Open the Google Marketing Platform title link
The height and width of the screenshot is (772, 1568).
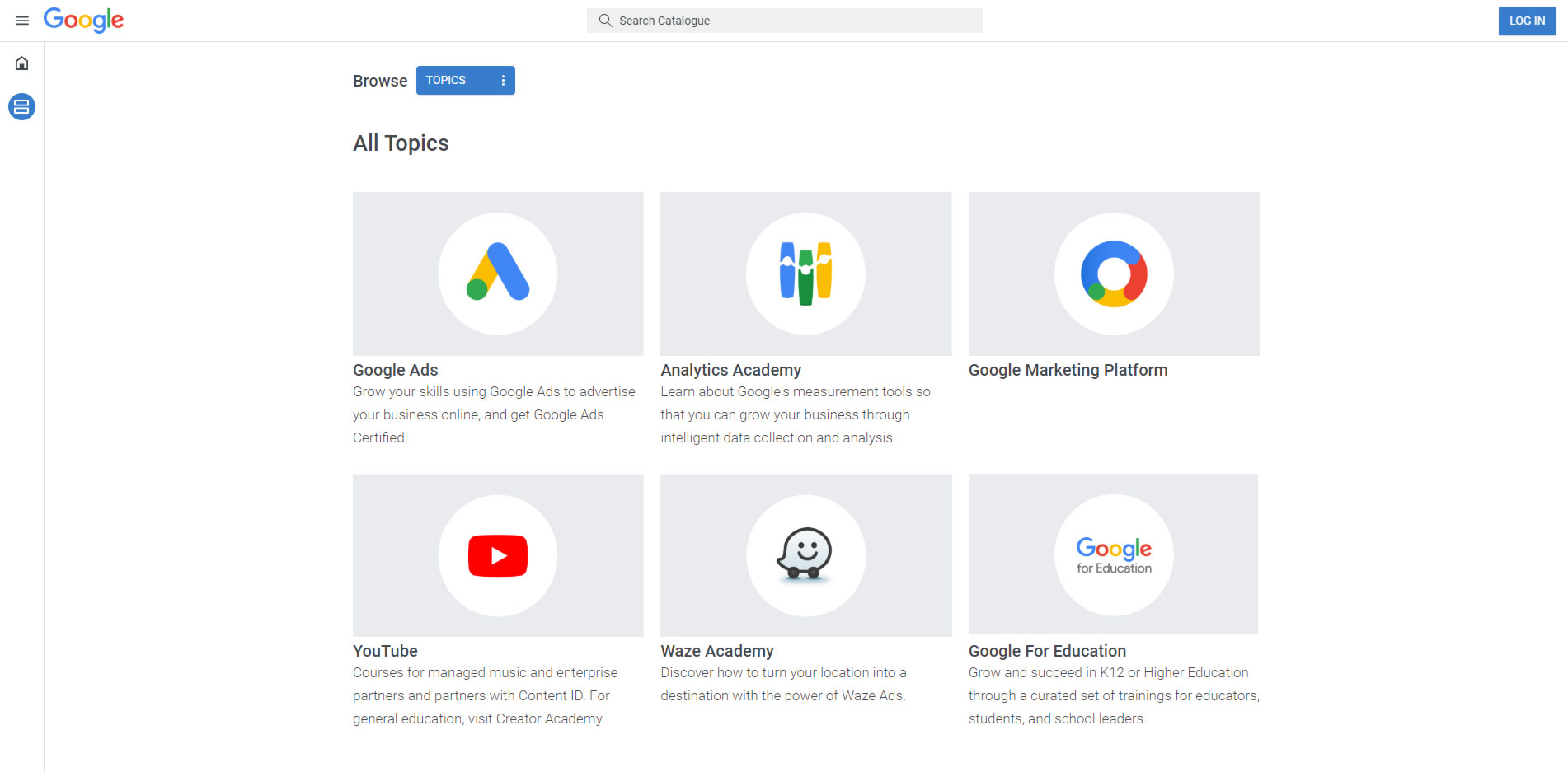[1068, 370]
